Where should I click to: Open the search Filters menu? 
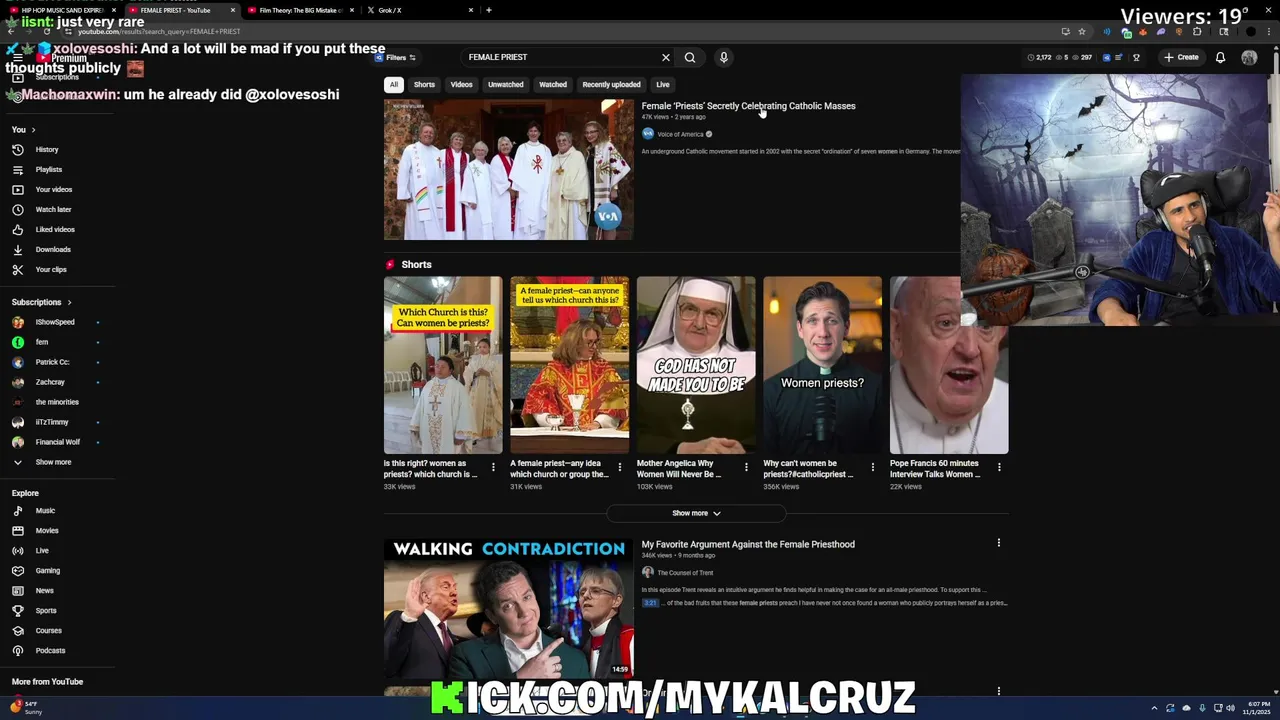tap(396, 58)
